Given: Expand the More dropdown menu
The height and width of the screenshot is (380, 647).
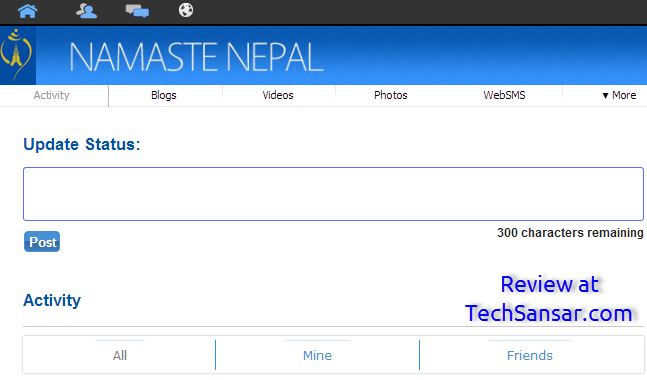Looking at the screenshot, I should tap(619, 95).
